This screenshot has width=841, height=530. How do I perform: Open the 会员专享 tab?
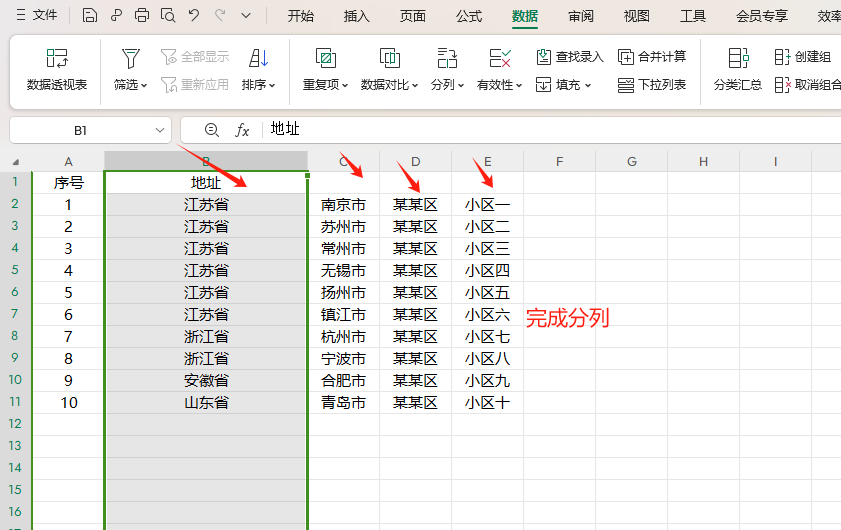pyautogui.click(x=762, y=16)
